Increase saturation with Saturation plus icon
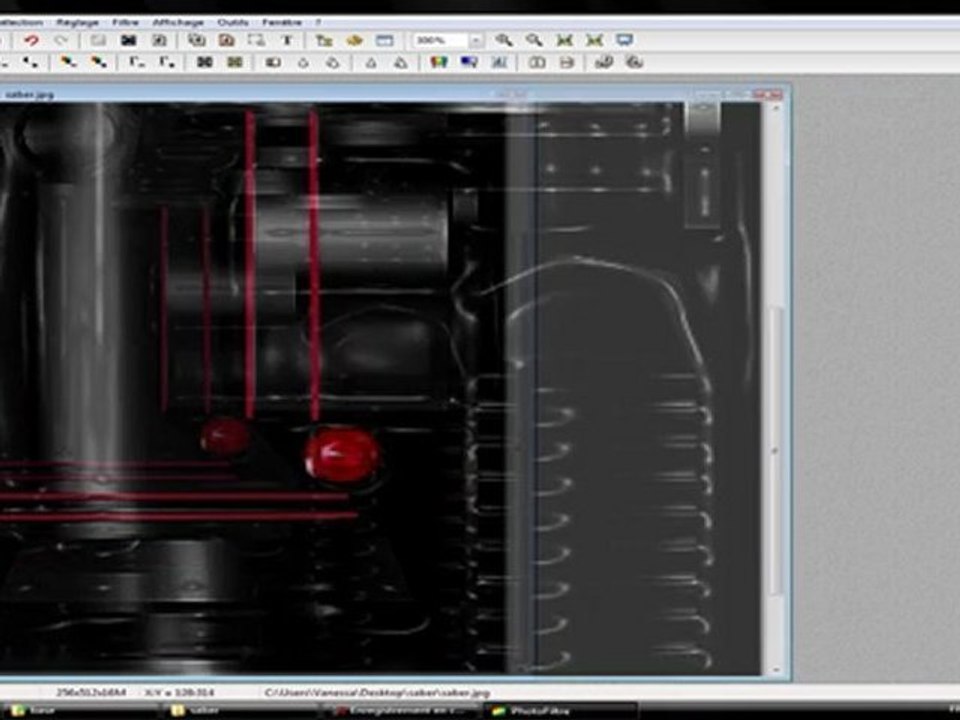960x720 pixels. [x=98, y=62]
